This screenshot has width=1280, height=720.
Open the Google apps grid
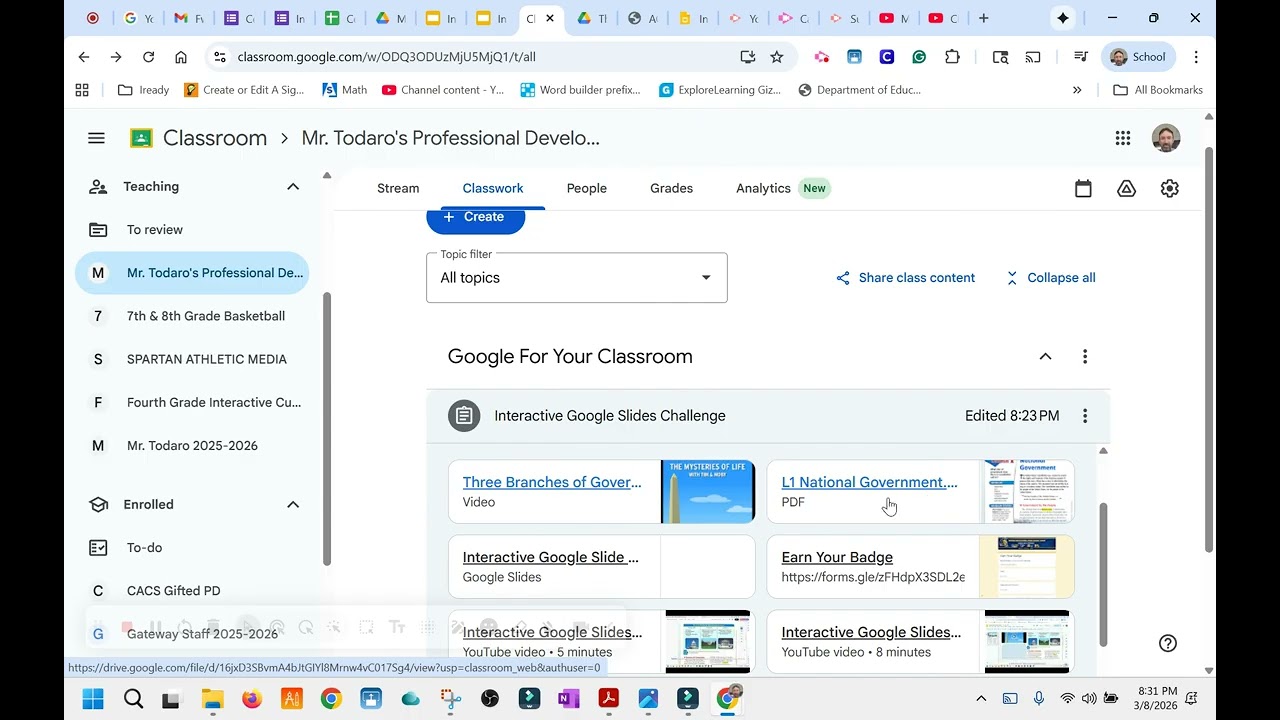click(x=1123, y=138)
